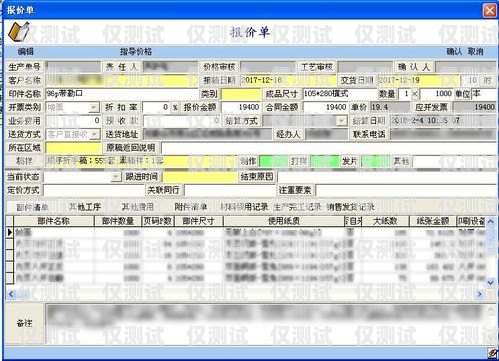
Task: Click the 结束原因 field
Action: click(387, 177)
